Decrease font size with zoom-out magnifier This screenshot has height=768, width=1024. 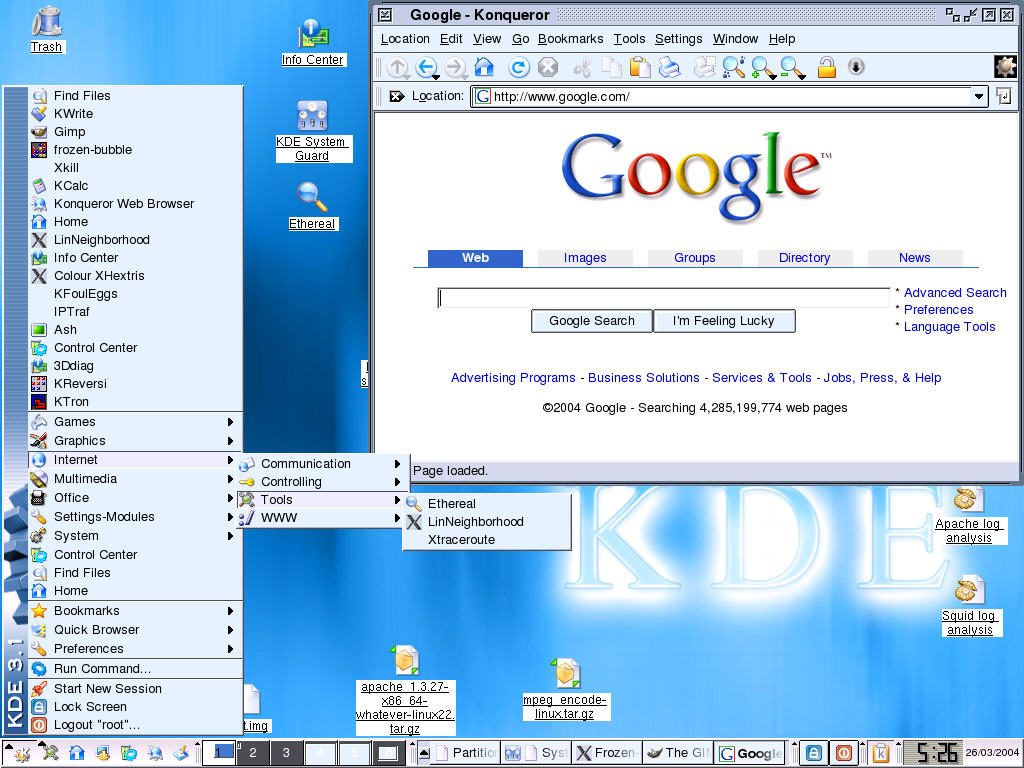pyautogui.click(x=792, y=67)
